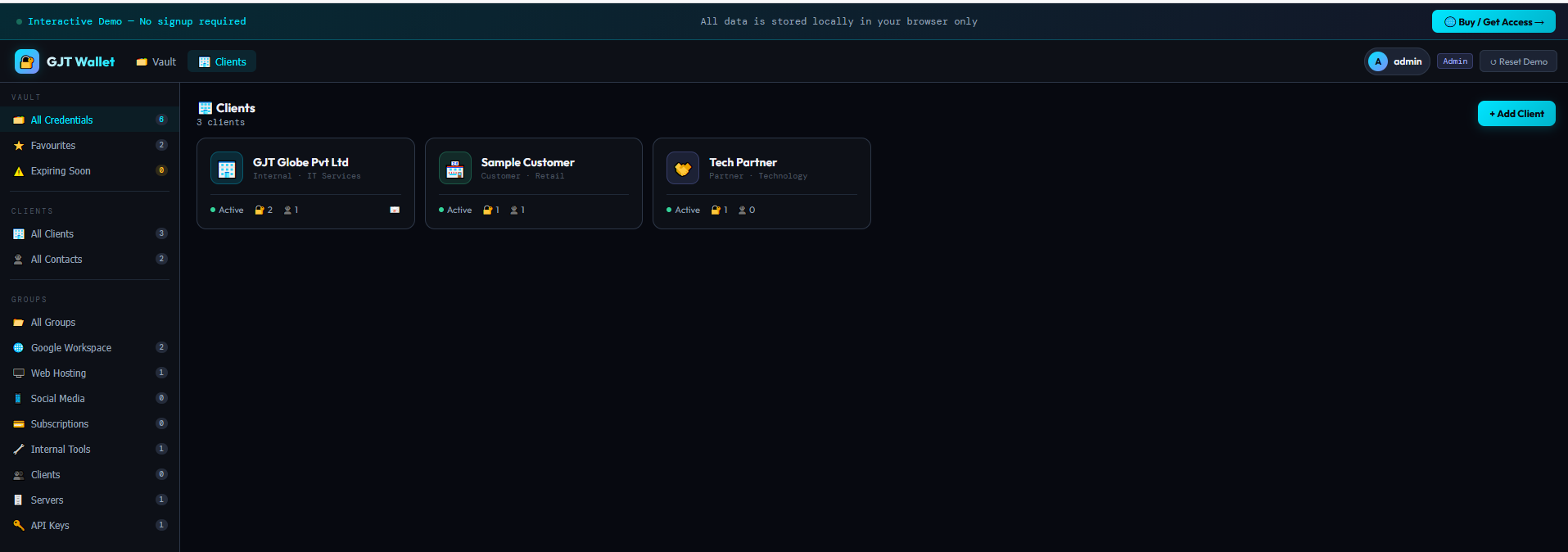Switch to the Clients top tab
This screenshot has width=1568, height=552.
tap(222, 61)
